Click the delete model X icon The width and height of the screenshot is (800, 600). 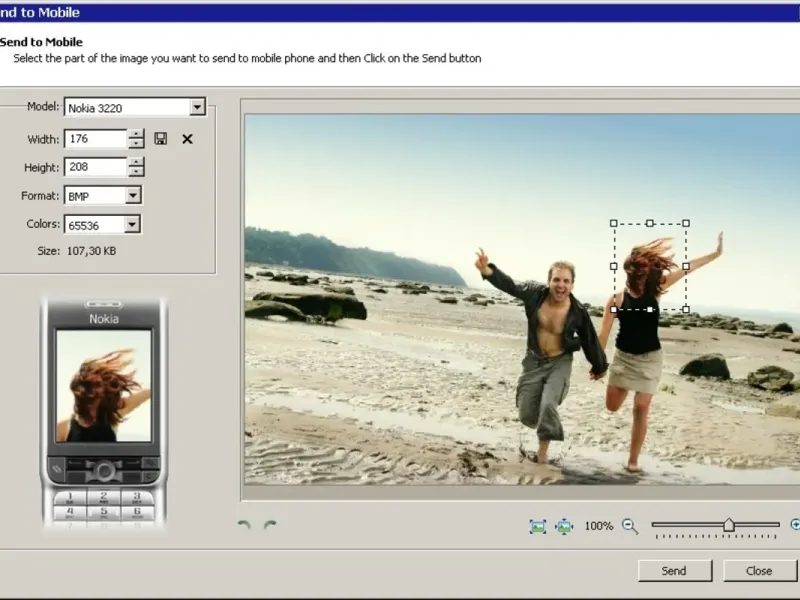187,139
